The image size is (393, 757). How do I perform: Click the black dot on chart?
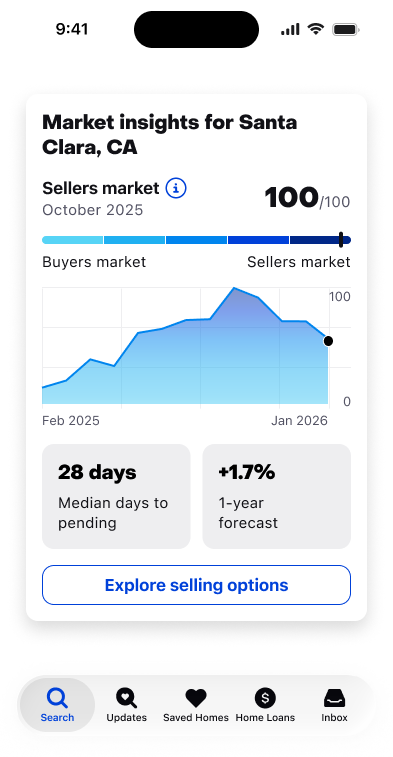click(x=328, y=341)
